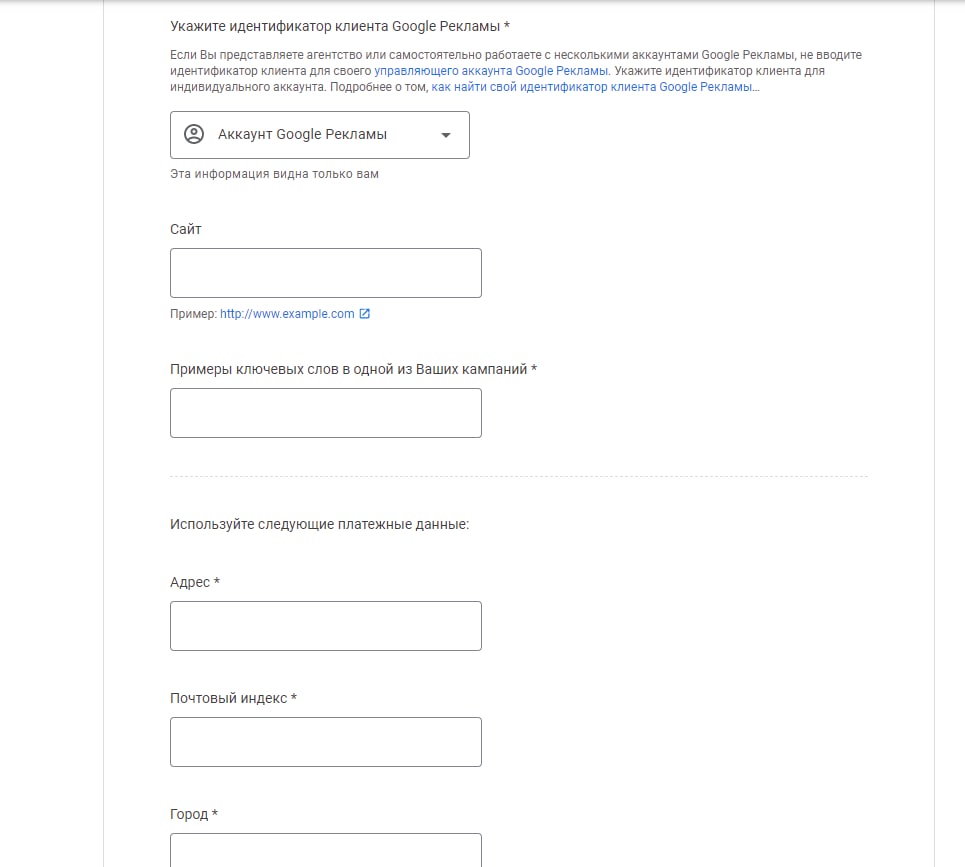Viewport: 965px width, 867px height.
Task: Focus the Сайт input field
Action: tap(326, 273)
